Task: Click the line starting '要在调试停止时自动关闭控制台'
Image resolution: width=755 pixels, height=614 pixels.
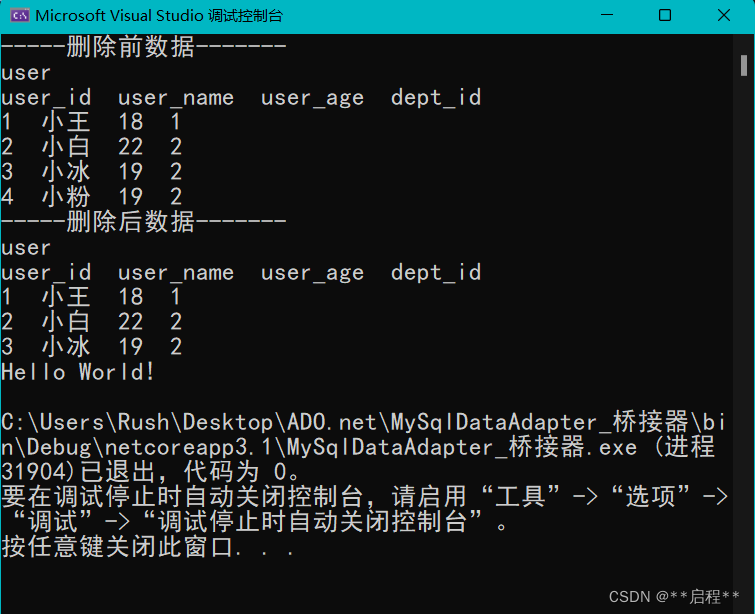Action: 364,497
